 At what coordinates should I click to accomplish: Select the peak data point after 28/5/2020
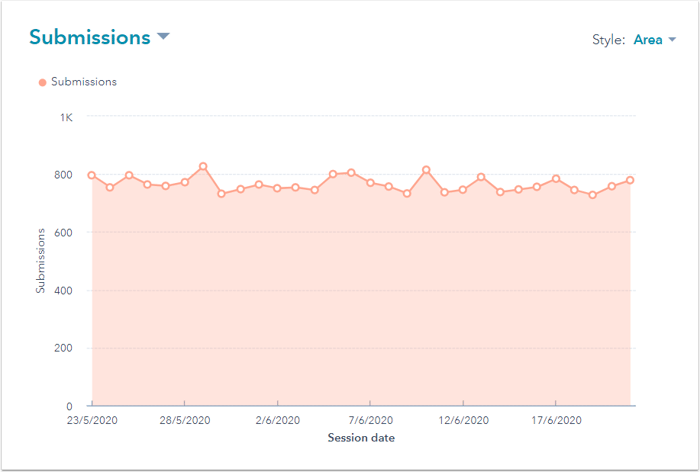click(x=203, y=166)
